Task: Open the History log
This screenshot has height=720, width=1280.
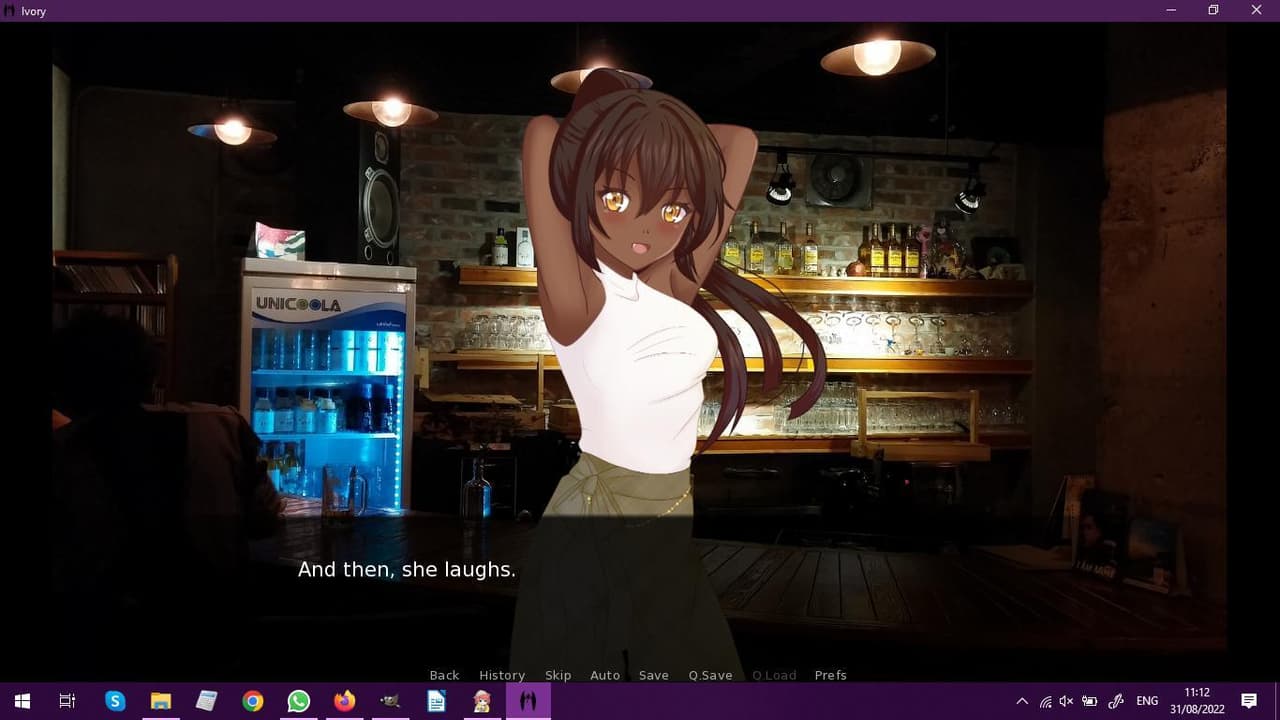Action: click(502, 675)
